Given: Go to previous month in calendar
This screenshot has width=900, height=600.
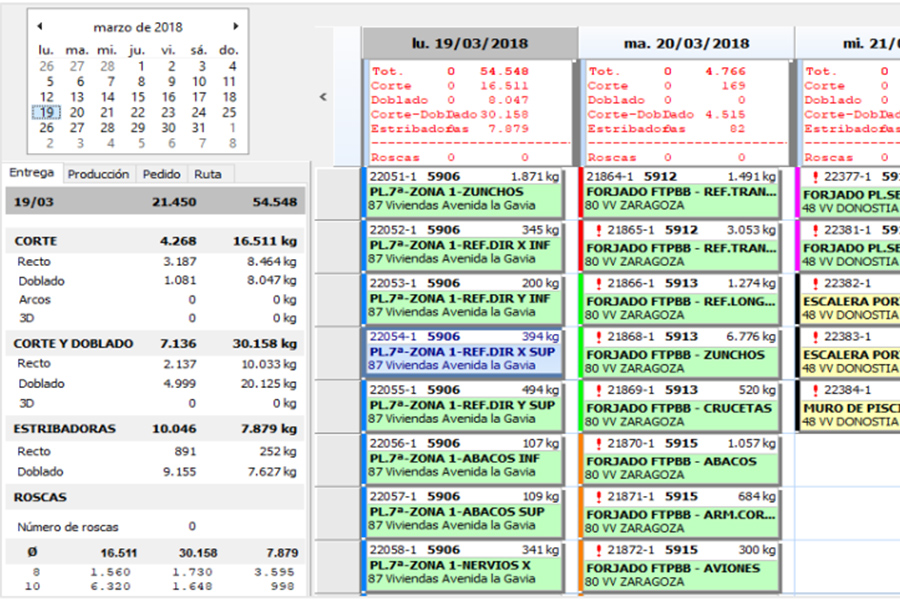Looking at the screenshot, I should (x=40, y=26).
